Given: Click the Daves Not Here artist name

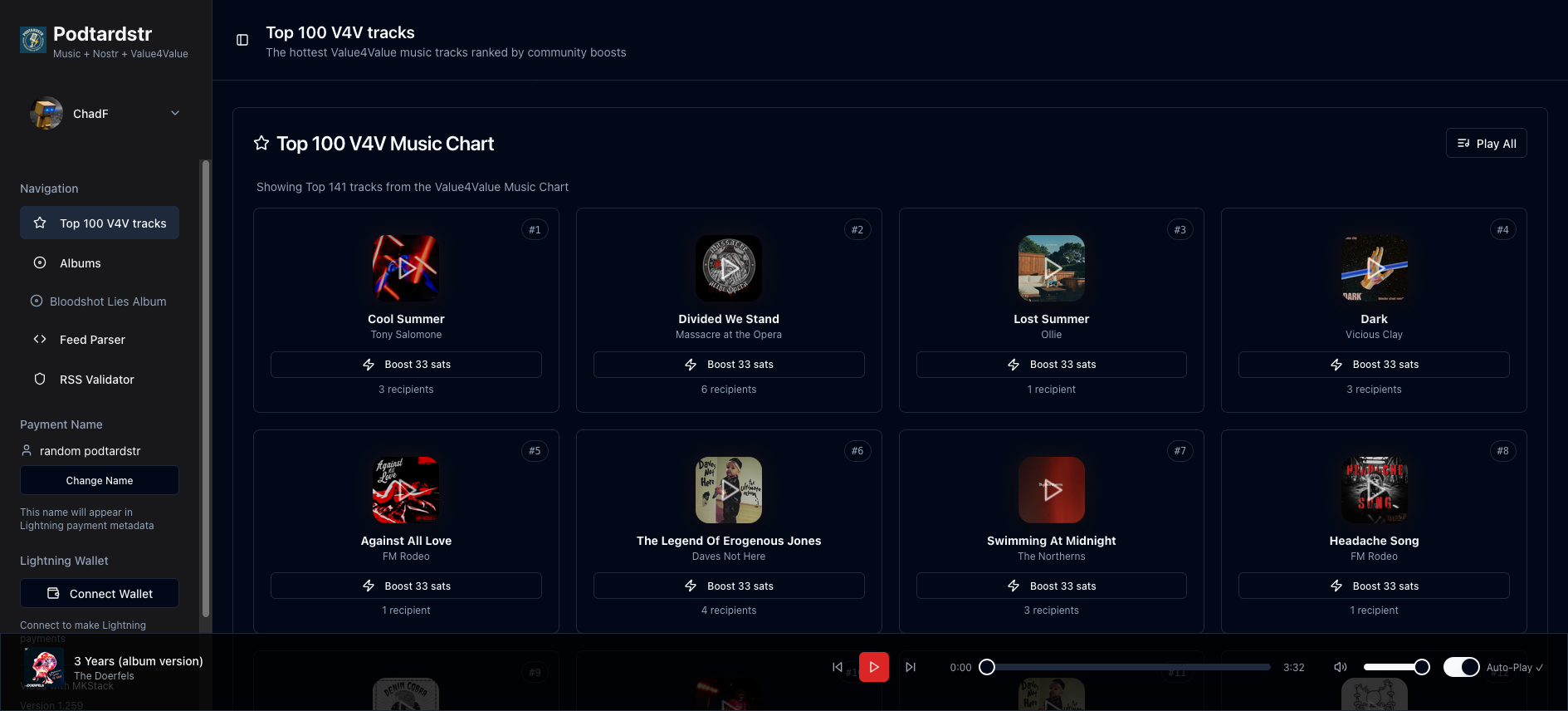Looking at the screenshot, I should (x=729, y=557).
